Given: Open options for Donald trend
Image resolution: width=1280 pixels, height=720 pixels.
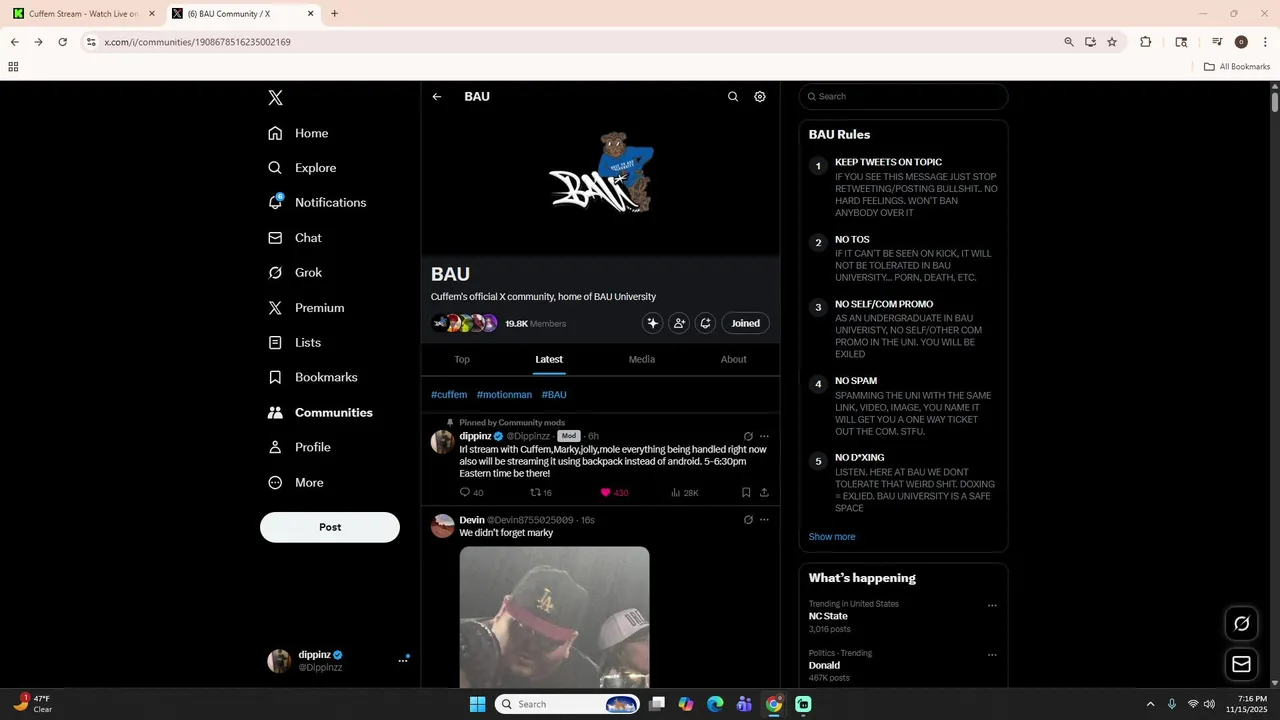Looking at the screenshot, I should tap(992, 655).
